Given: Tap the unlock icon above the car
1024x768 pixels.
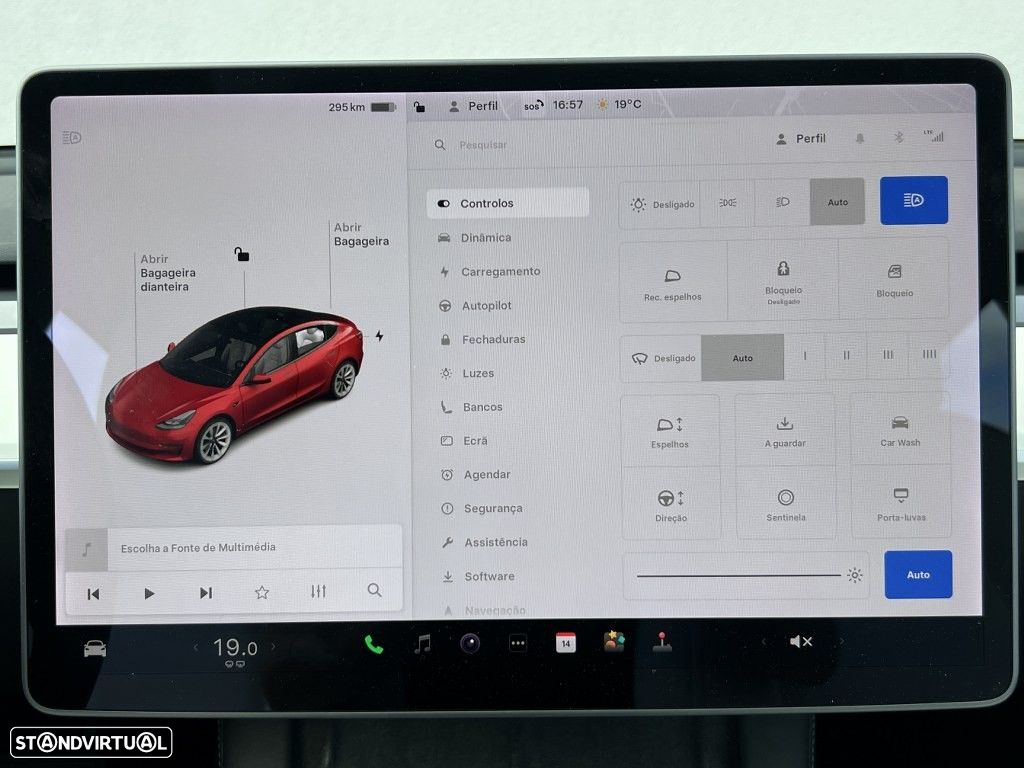Looking at the screenshot, I should tap(242, 254).
